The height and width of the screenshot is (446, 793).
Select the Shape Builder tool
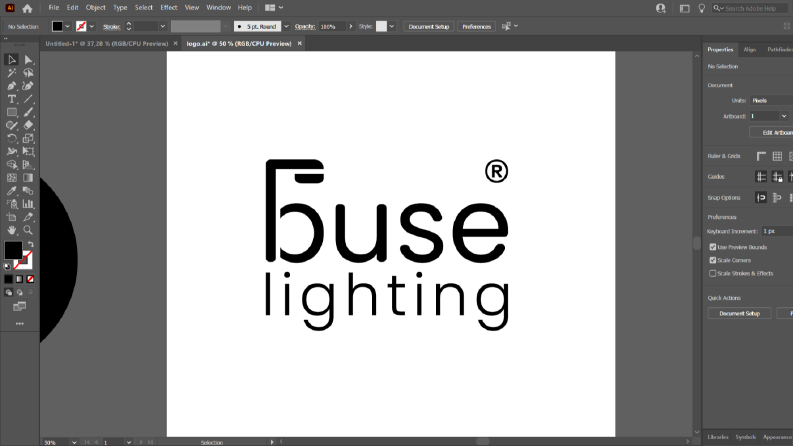pos(12,164)
